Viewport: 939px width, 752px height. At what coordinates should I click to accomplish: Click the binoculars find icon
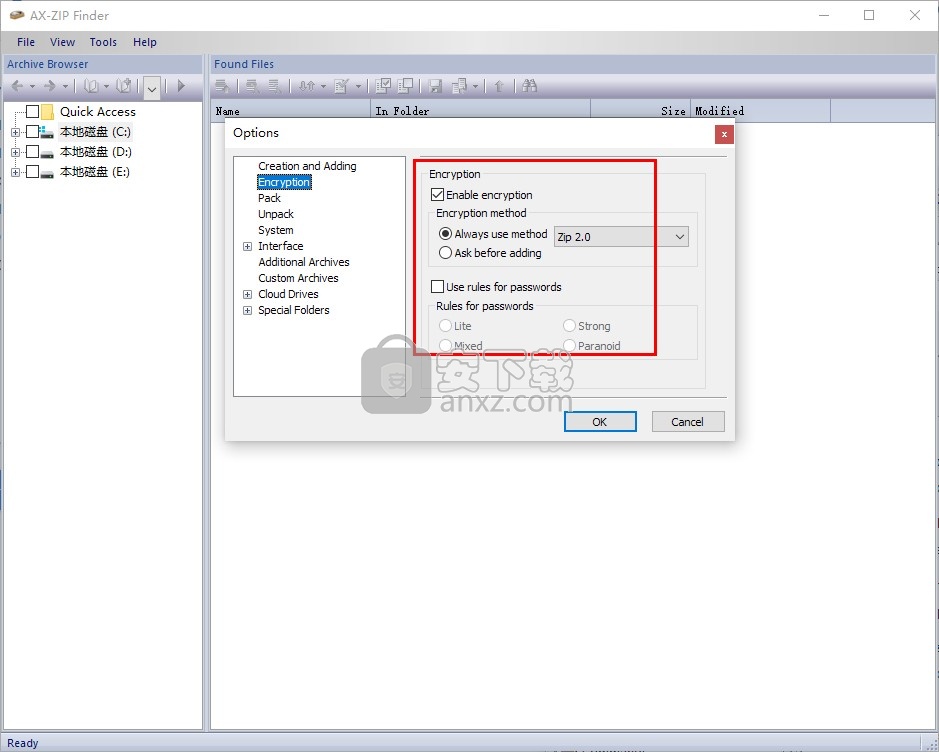pos(529,86)
